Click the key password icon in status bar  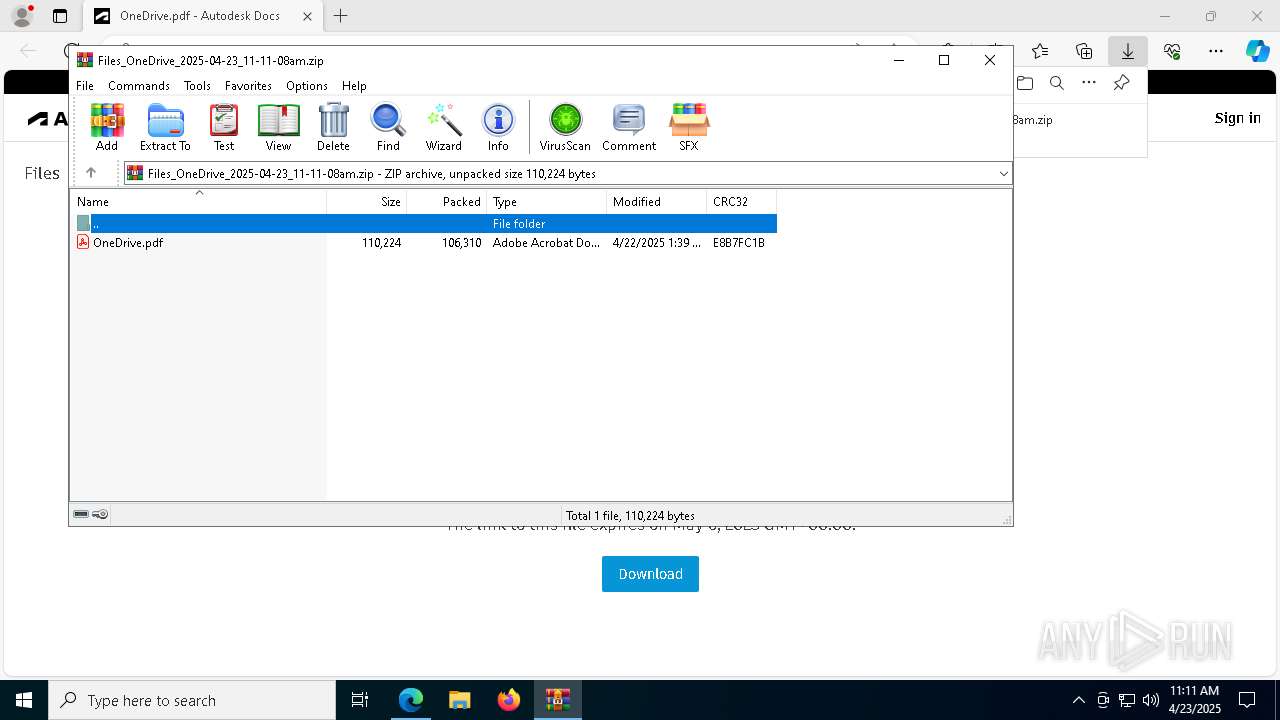tap(100, 514)
